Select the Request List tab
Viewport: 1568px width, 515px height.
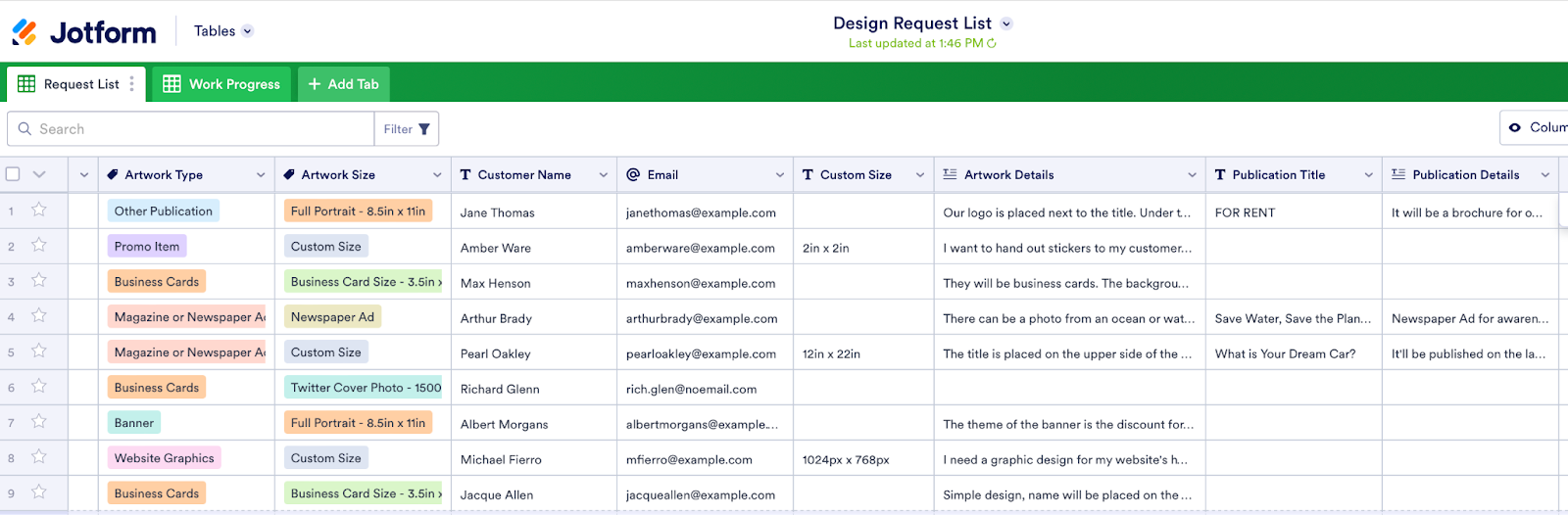71,84
